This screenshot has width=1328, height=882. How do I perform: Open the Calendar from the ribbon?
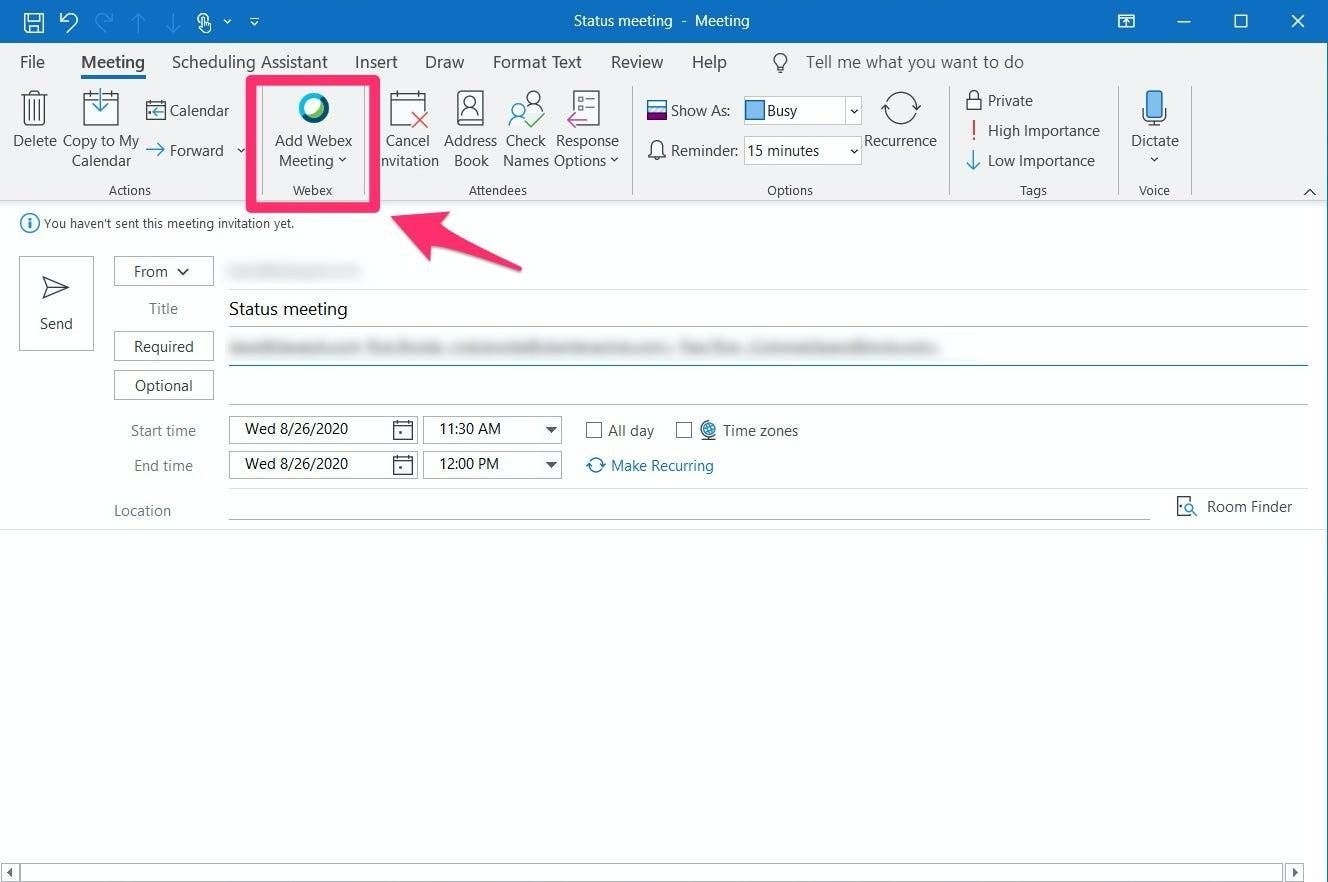pyautogui.click(x=187, y=110)
